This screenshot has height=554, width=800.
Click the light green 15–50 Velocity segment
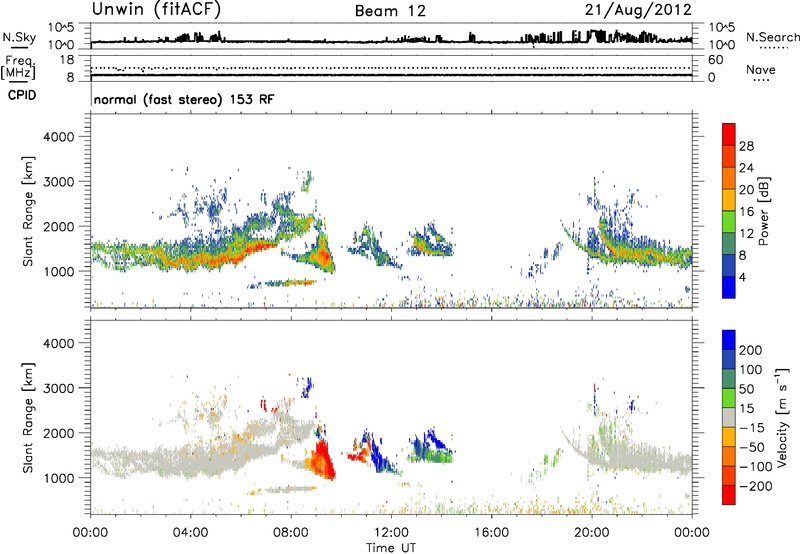tap(729, 398)
